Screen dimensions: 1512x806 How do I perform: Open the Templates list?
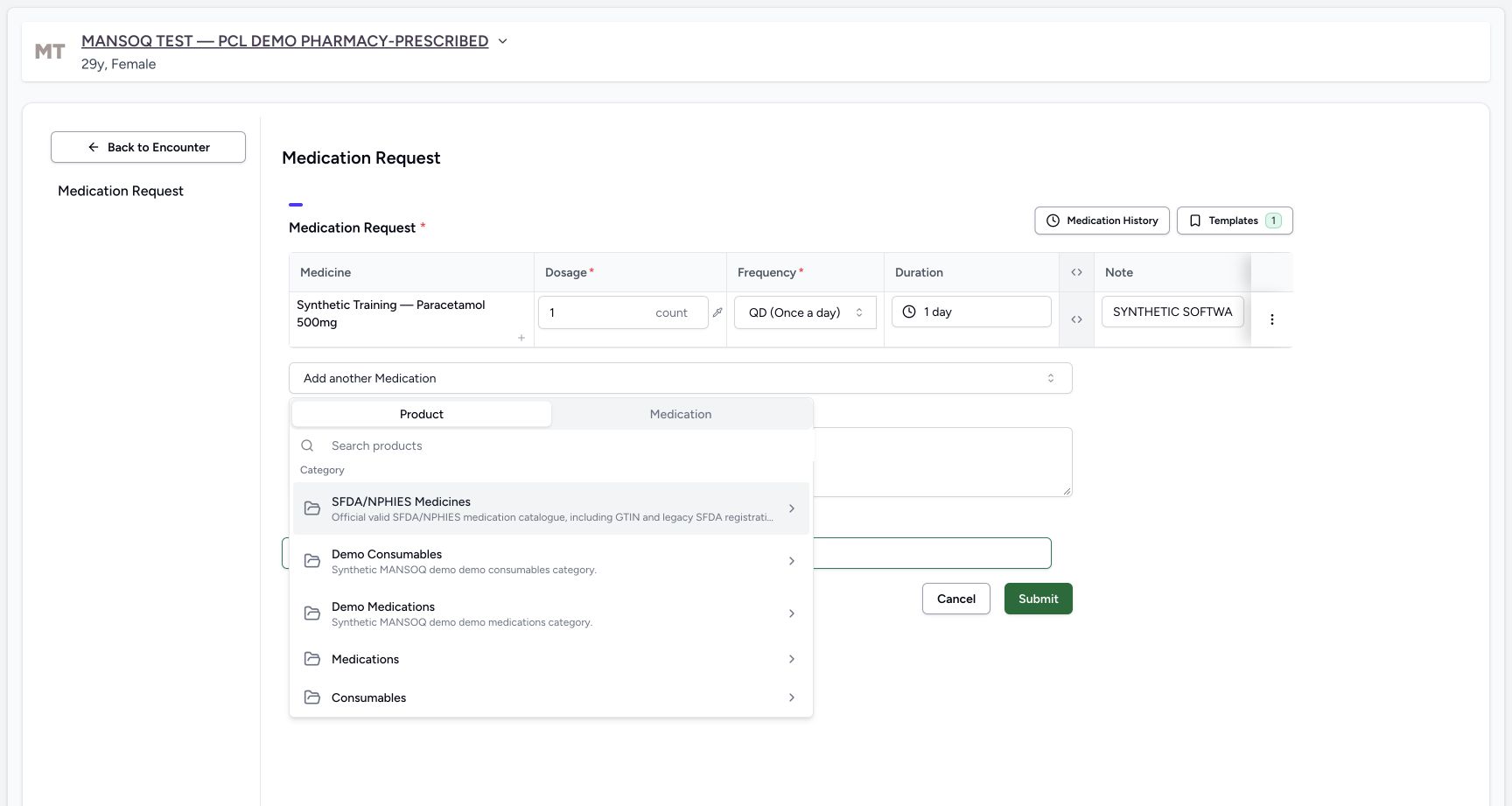[x=1235, y=221]
